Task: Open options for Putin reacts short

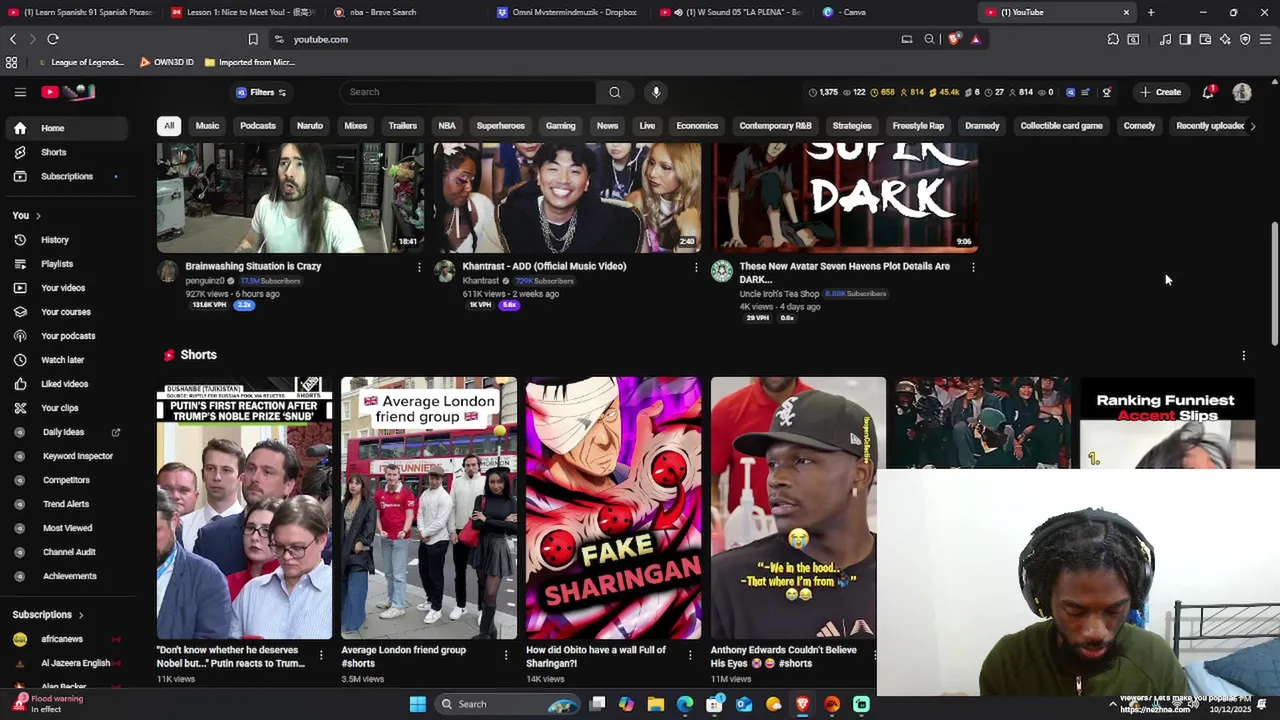Action: (321, 655)
